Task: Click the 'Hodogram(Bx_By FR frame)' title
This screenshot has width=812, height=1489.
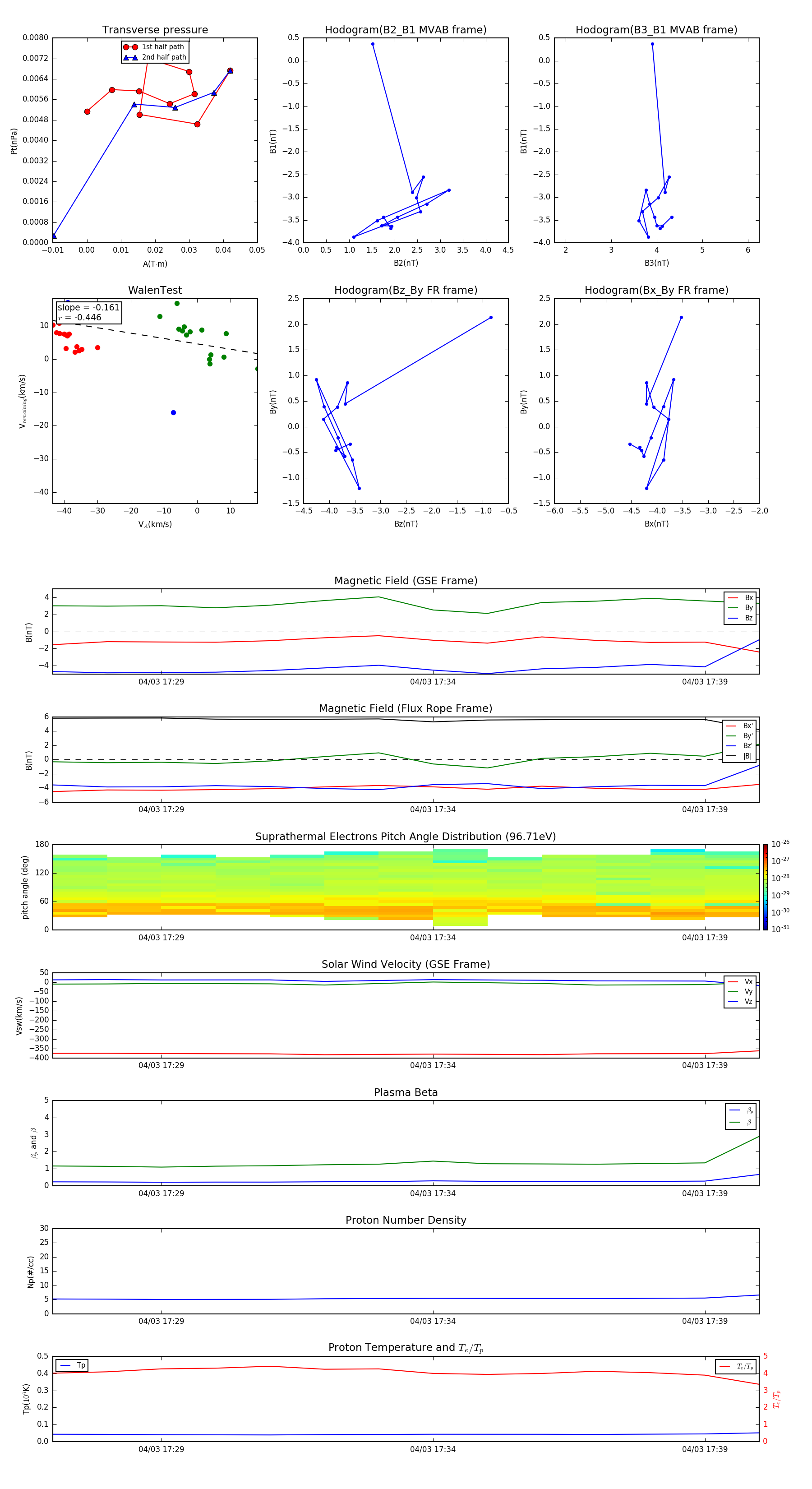Action: pyautogui.click(x=656, y=290)
